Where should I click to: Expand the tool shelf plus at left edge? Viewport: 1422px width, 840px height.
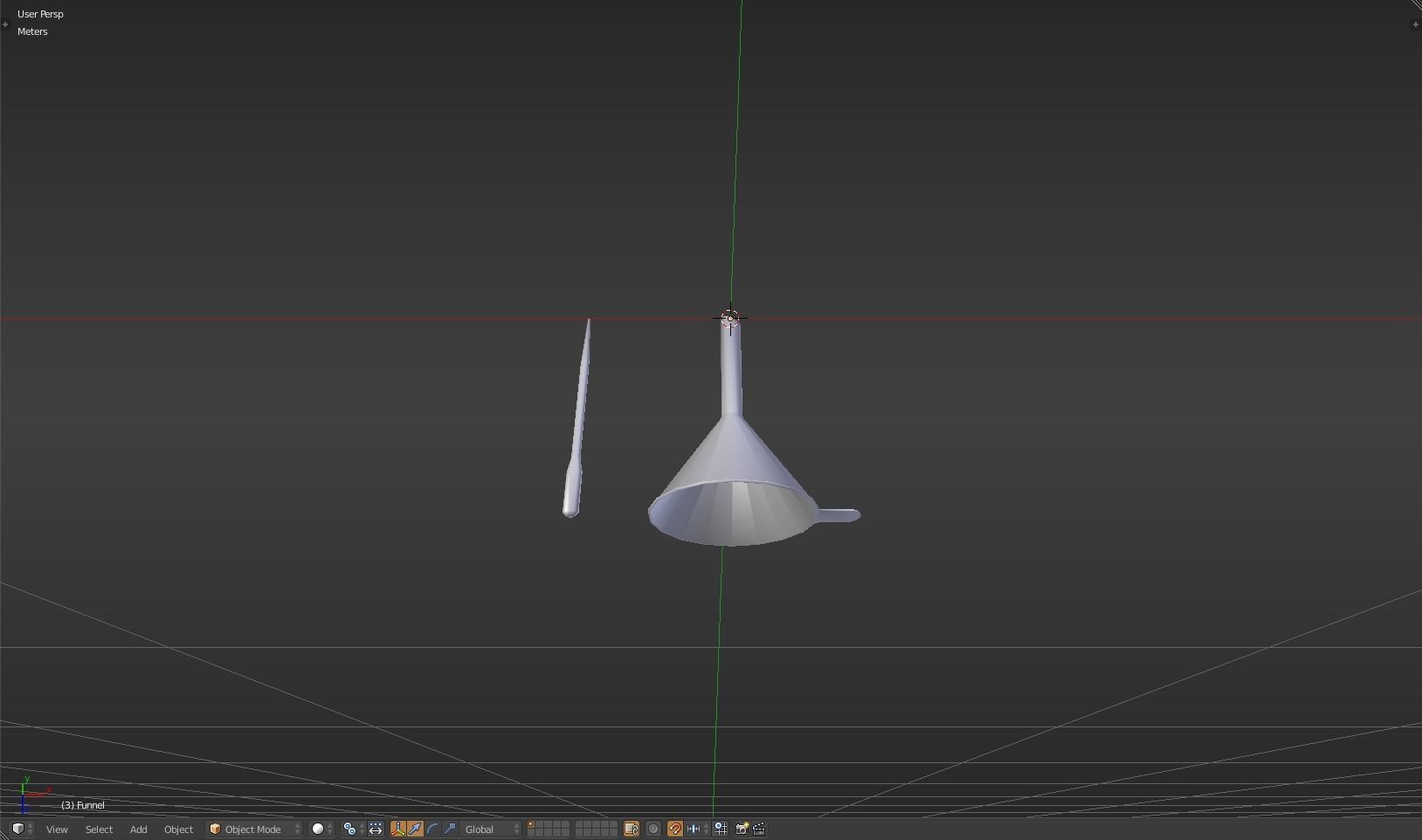click(x=5, y=24)
